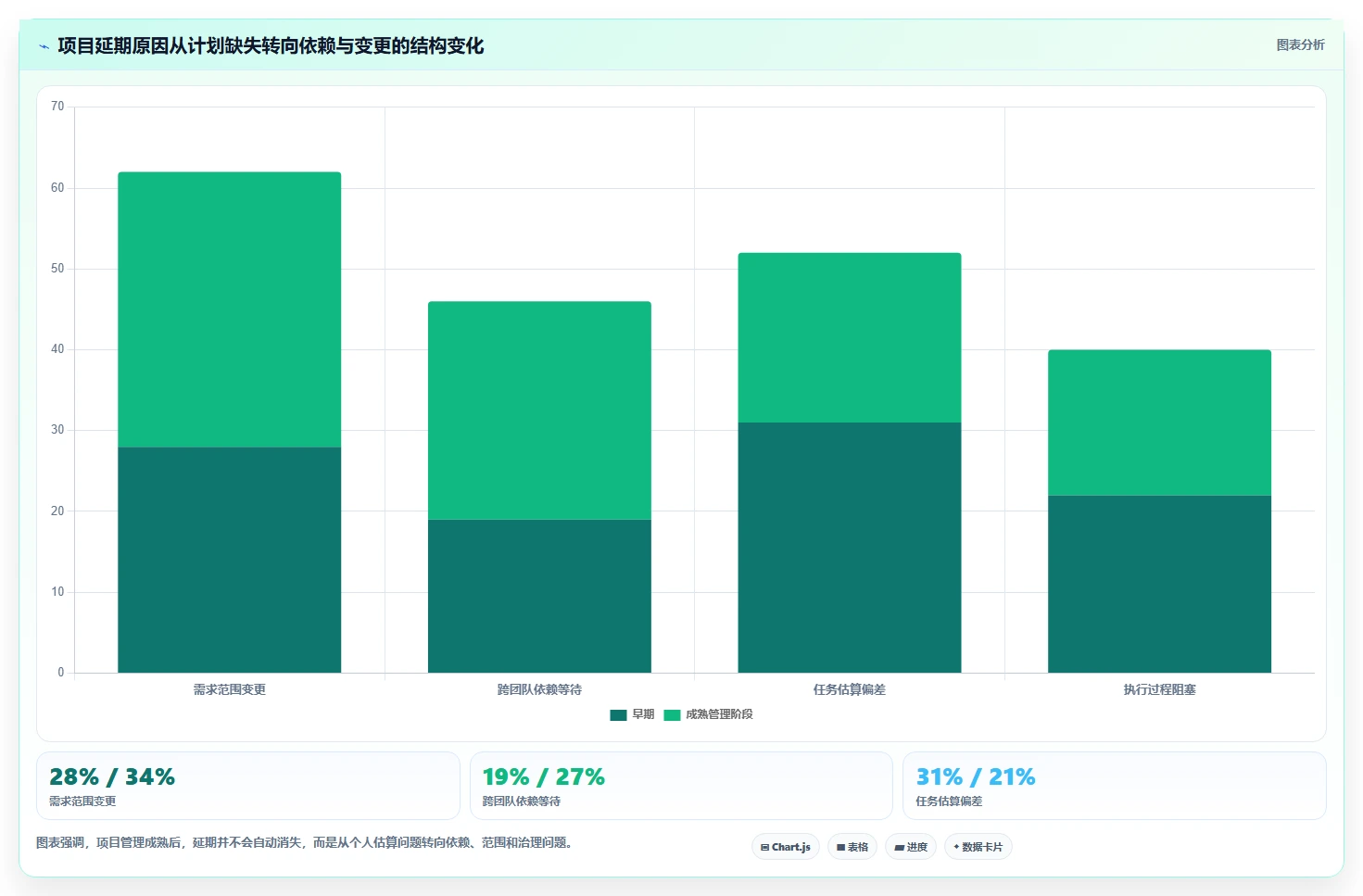Viewport: 1363px width, 896px height.
Task: Click the 成熟管理阶段 legend label
Action: click(719, 714)
